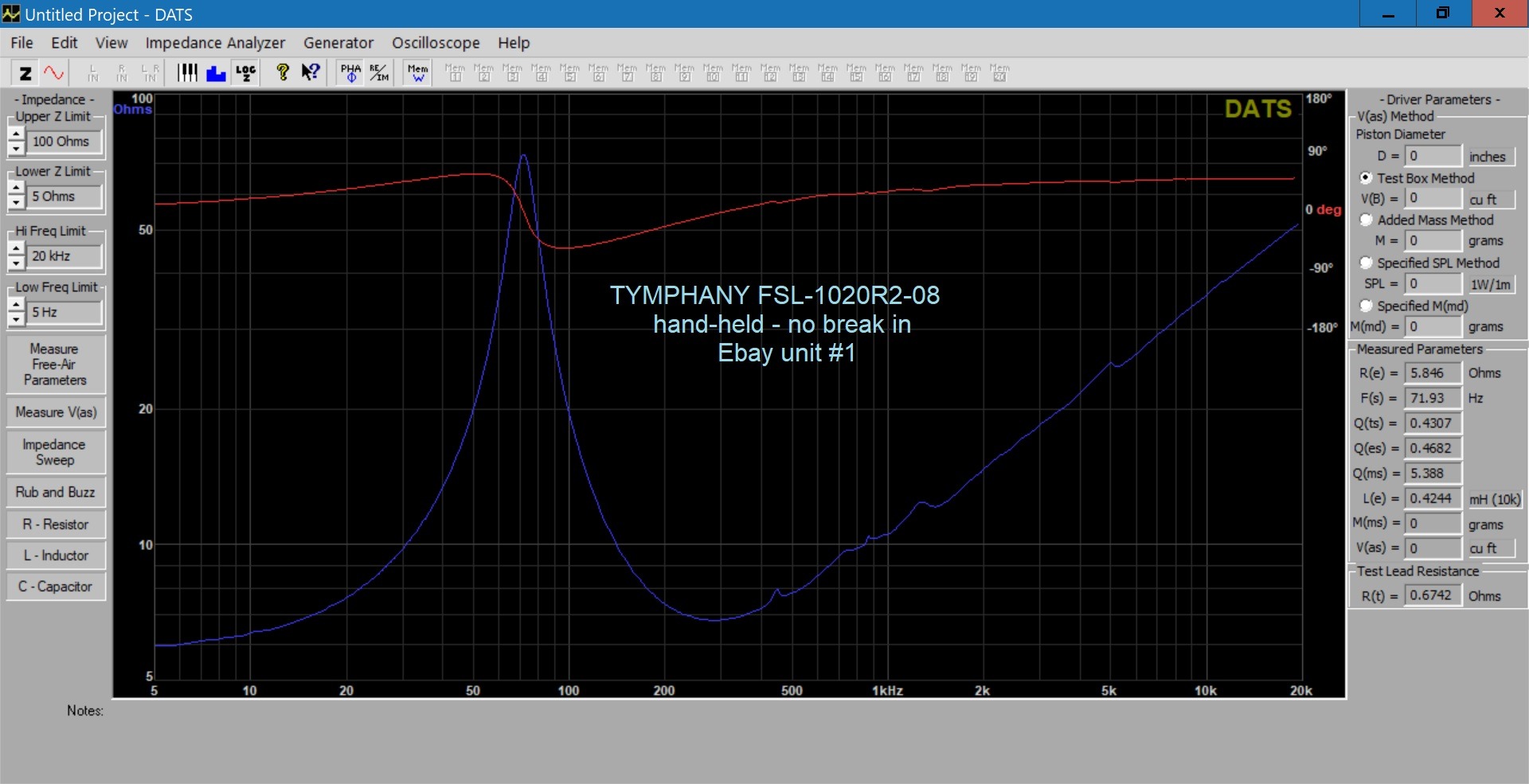Select the Mem 1 memory slot icon

click(x=455, y=73)
